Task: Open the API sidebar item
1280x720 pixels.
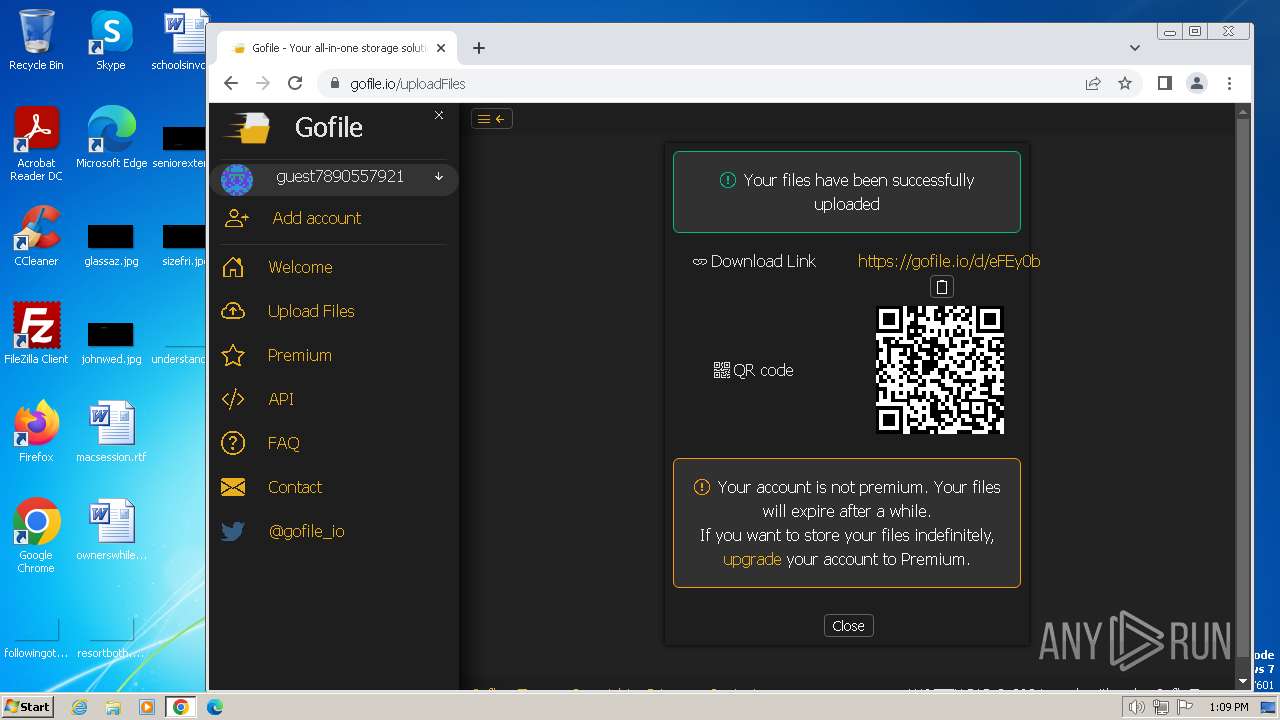Action: pyautogui.click(x=281, y=399)
